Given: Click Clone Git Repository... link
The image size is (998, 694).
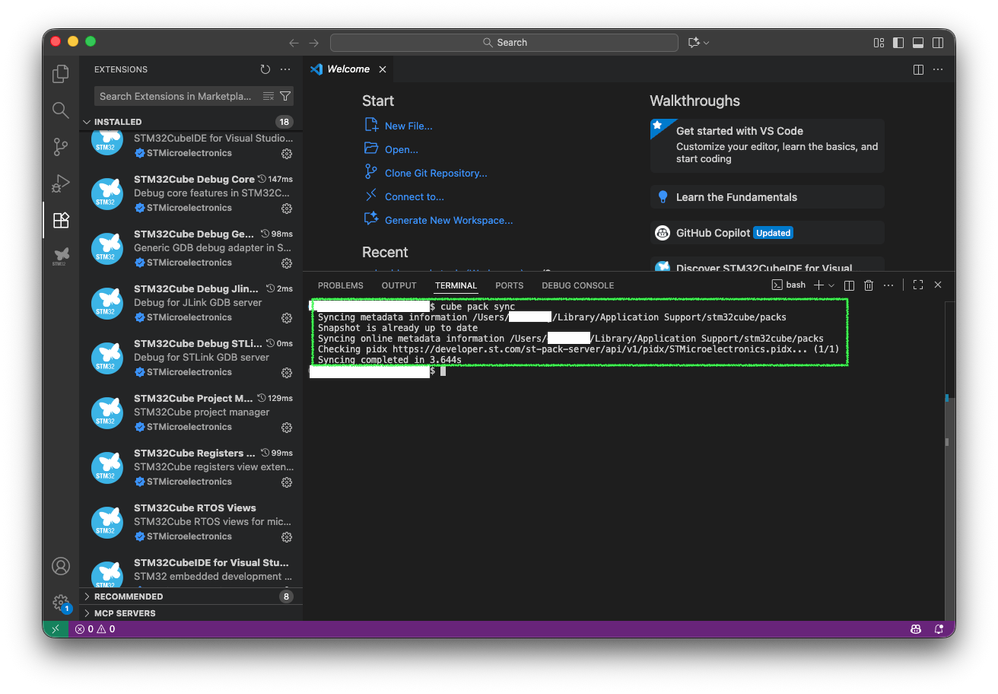Looking at the screenshot, I should click(436, 173).
